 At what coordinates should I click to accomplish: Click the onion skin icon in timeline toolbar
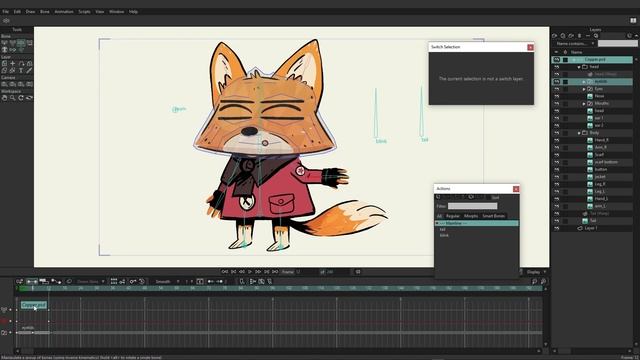[69, 282]
